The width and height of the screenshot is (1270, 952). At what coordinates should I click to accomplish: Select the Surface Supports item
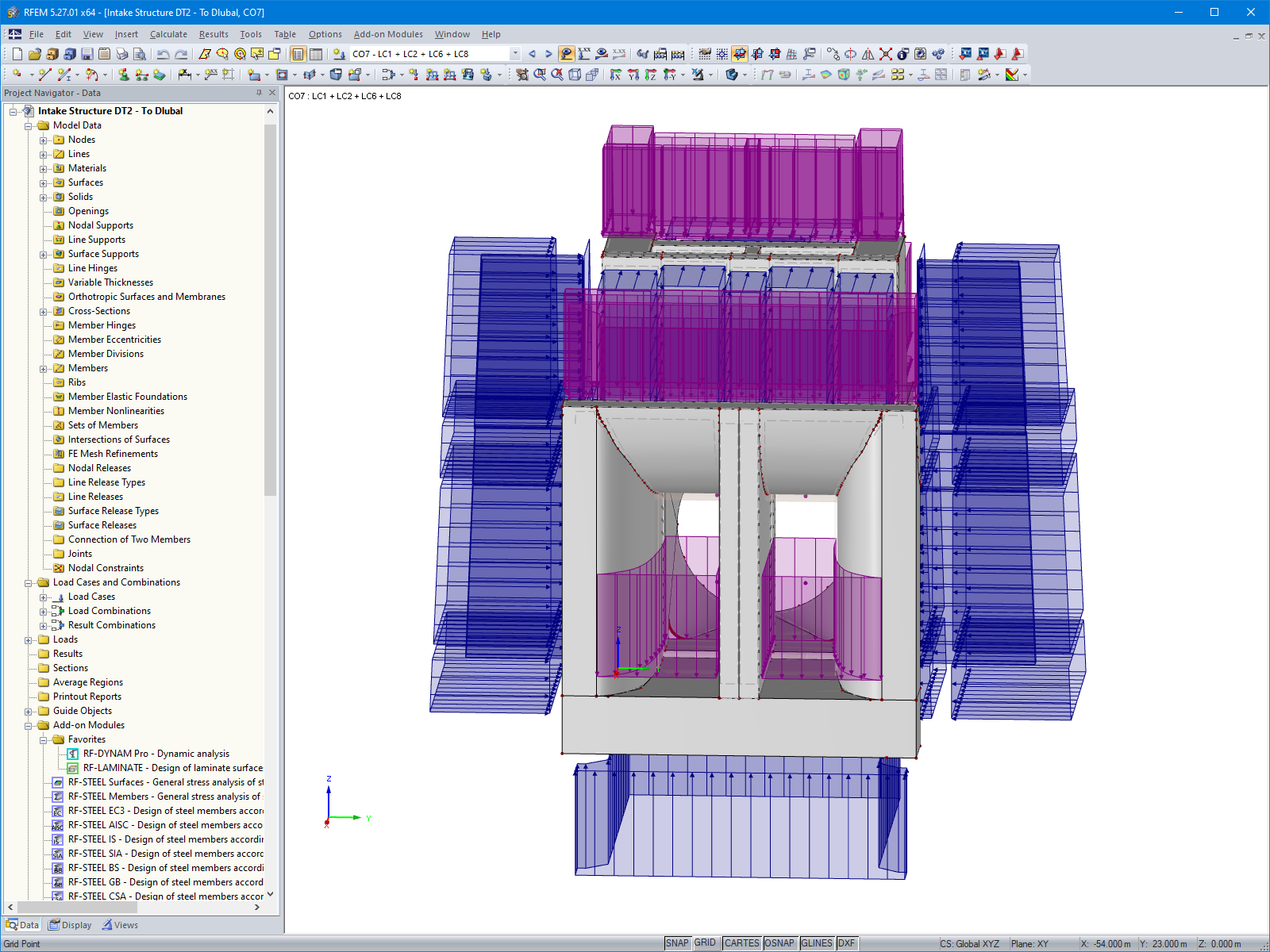point(103,254)
